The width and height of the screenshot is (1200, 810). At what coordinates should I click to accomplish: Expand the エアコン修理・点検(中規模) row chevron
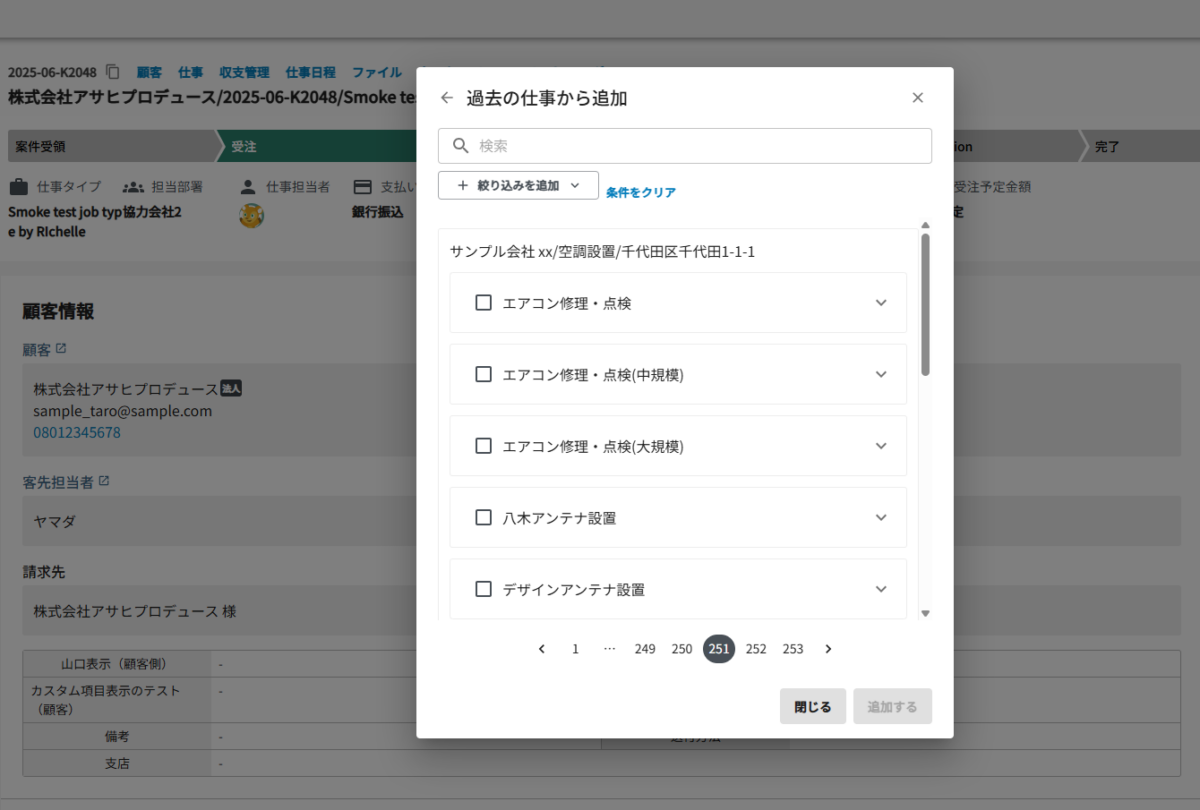881,374
